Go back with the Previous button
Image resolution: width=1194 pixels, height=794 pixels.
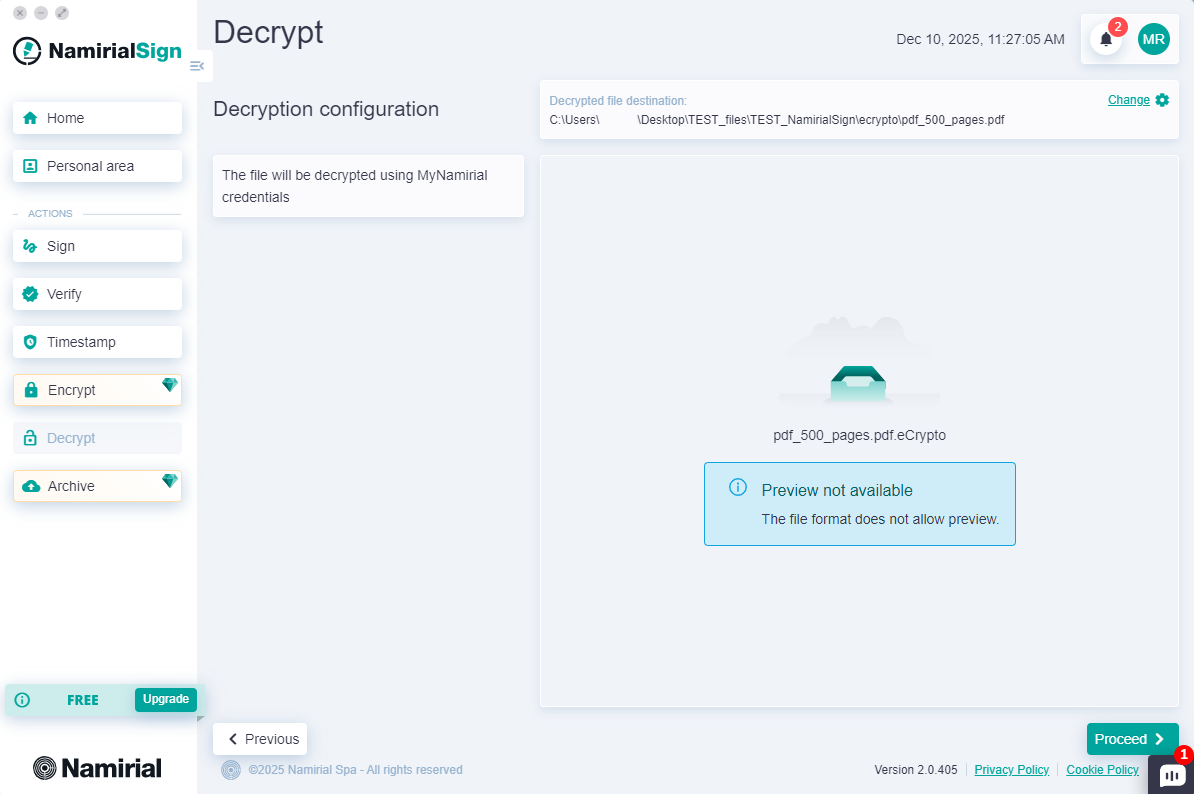click(260, 739)
